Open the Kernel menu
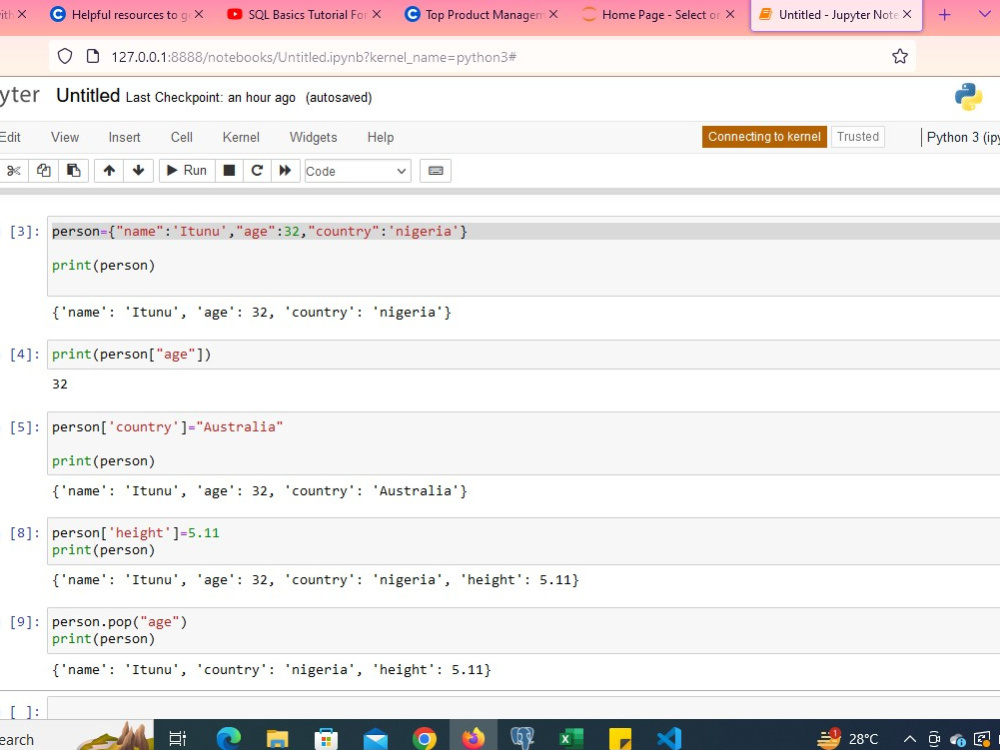The height and width of the screenshot is (750, 1000). pos(241,137)
